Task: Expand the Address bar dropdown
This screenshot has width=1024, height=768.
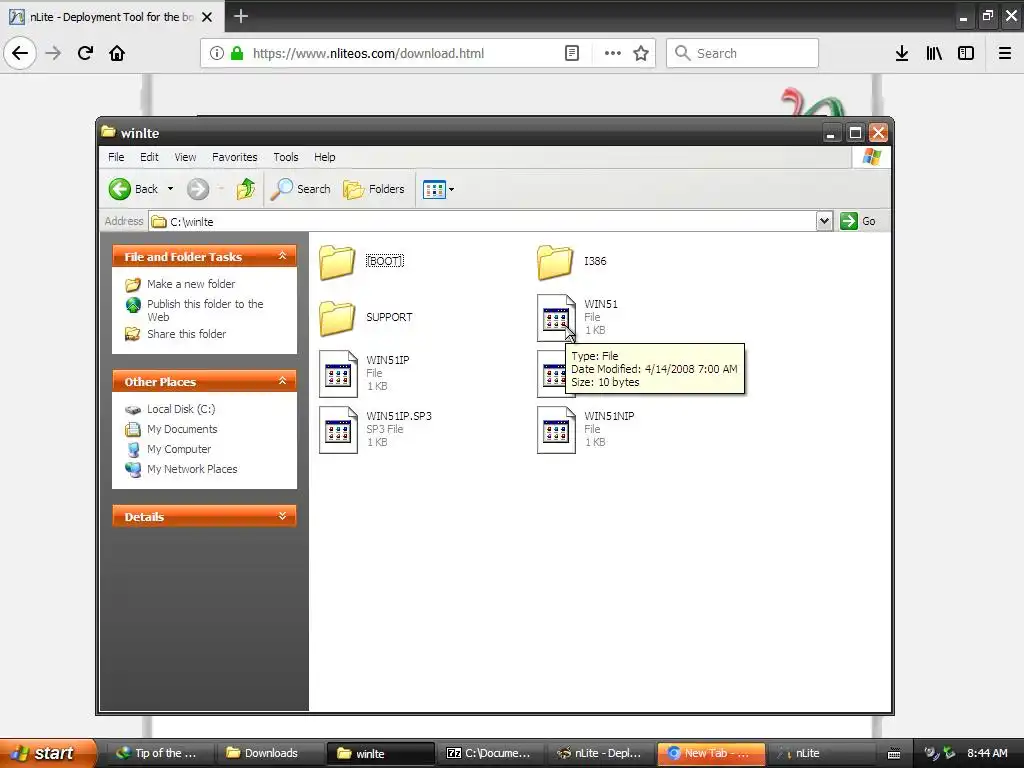Action: click(824, 221)
